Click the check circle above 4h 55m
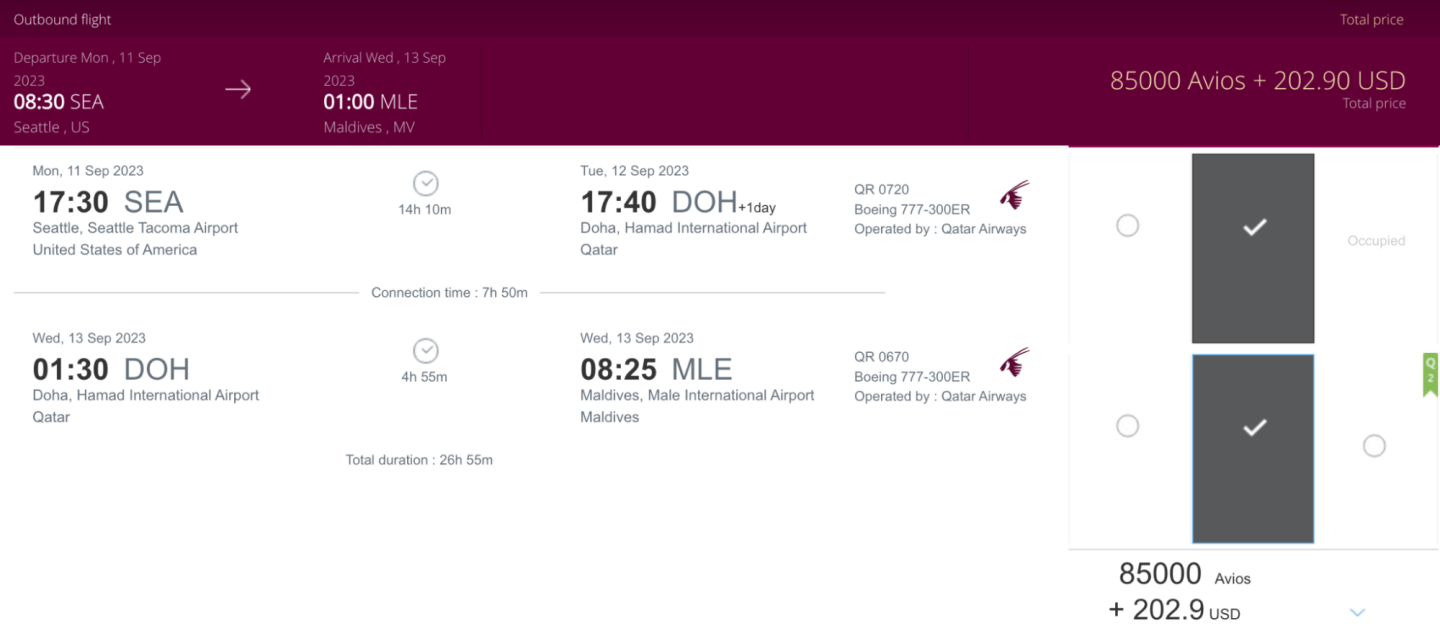Image resolution: width=1440 pixels, height=636 pixels. pyautogui.click(x=426, y=351)
